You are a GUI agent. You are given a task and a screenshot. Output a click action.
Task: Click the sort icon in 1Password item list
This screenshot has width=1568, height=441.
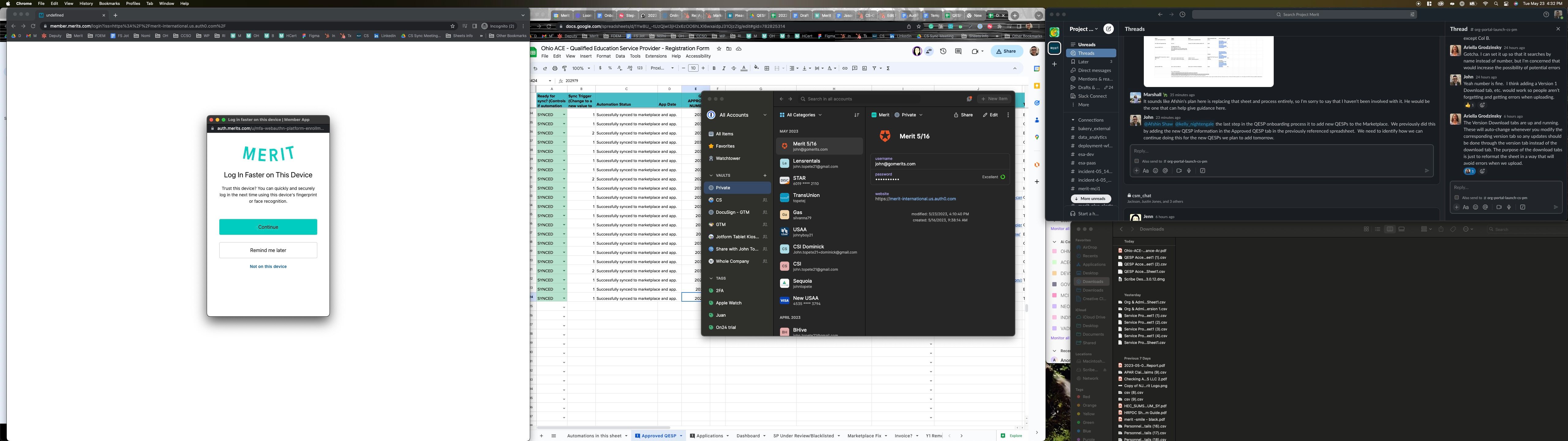(x=857, y=115)
